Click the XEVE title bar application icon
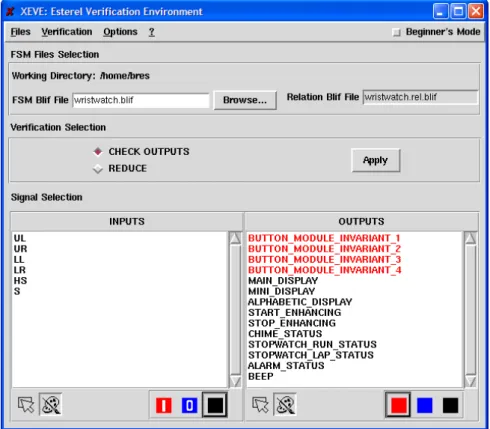Image resolution: width=490 pixels, height=429 pixels. click(x=11, y=12)
